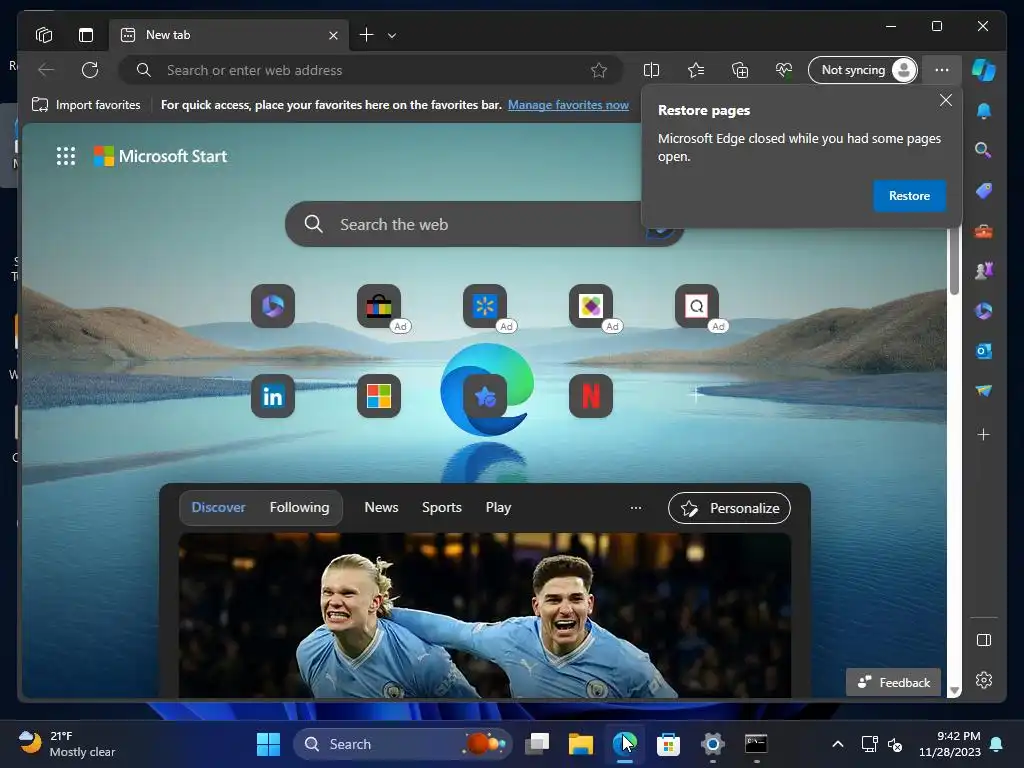Select the News feed tab
The height and width of the screenshot is (768, 1024).
pos(381,507)
